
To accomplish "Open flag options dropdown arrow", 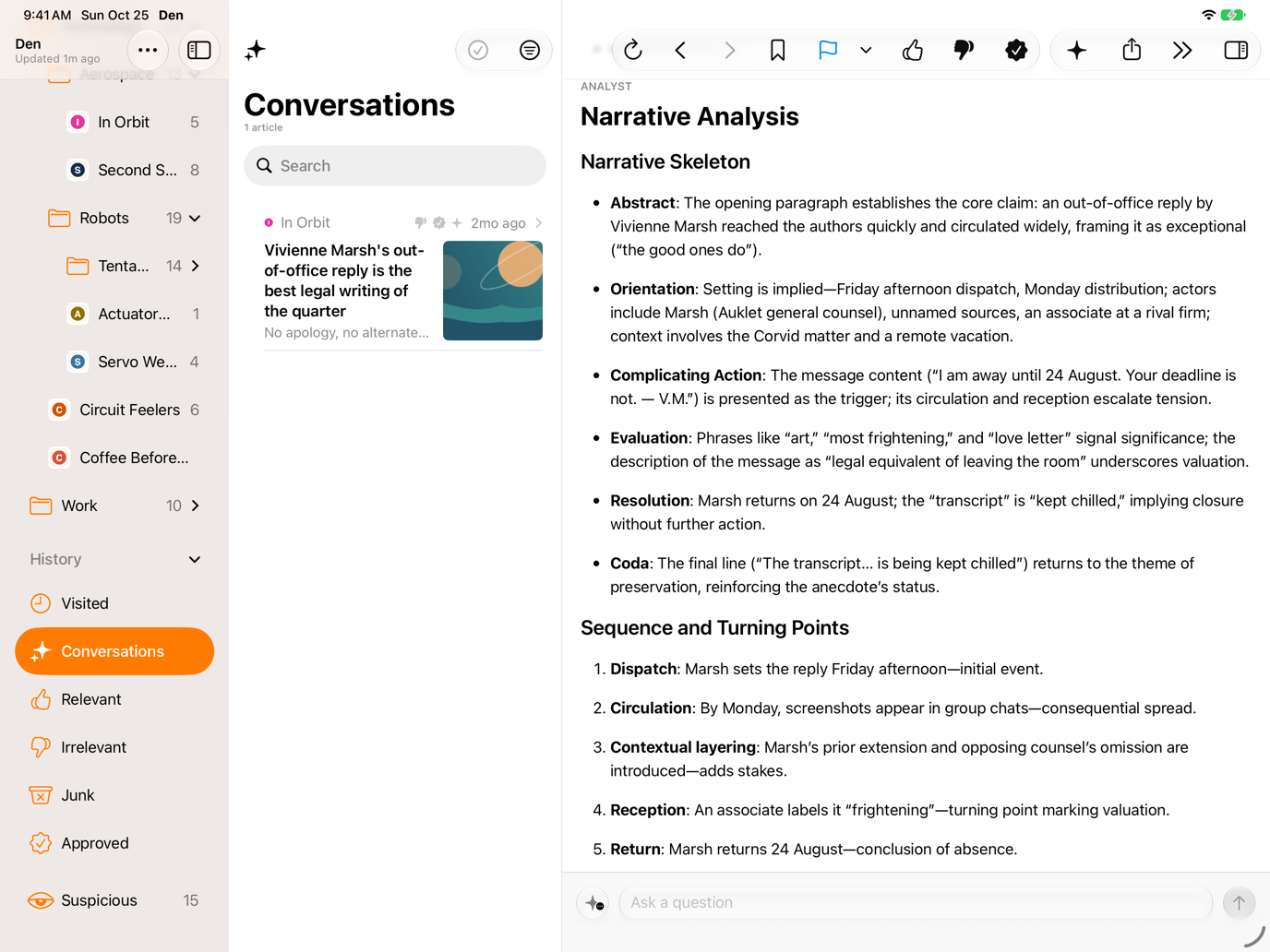I will [x=866, y=51].
